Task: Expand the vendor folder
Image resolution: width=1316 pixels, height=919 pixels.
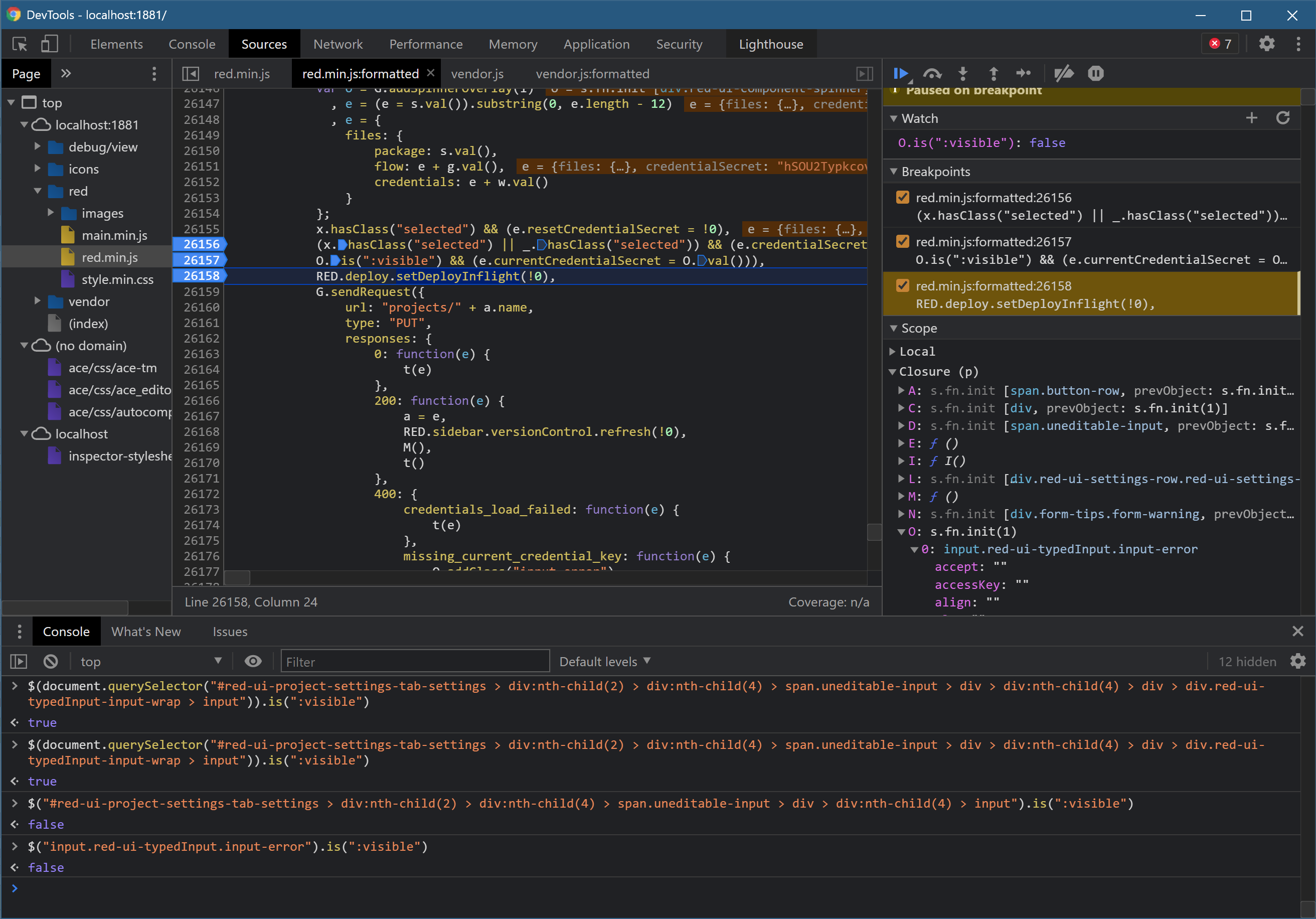Action: coord(37,301)
